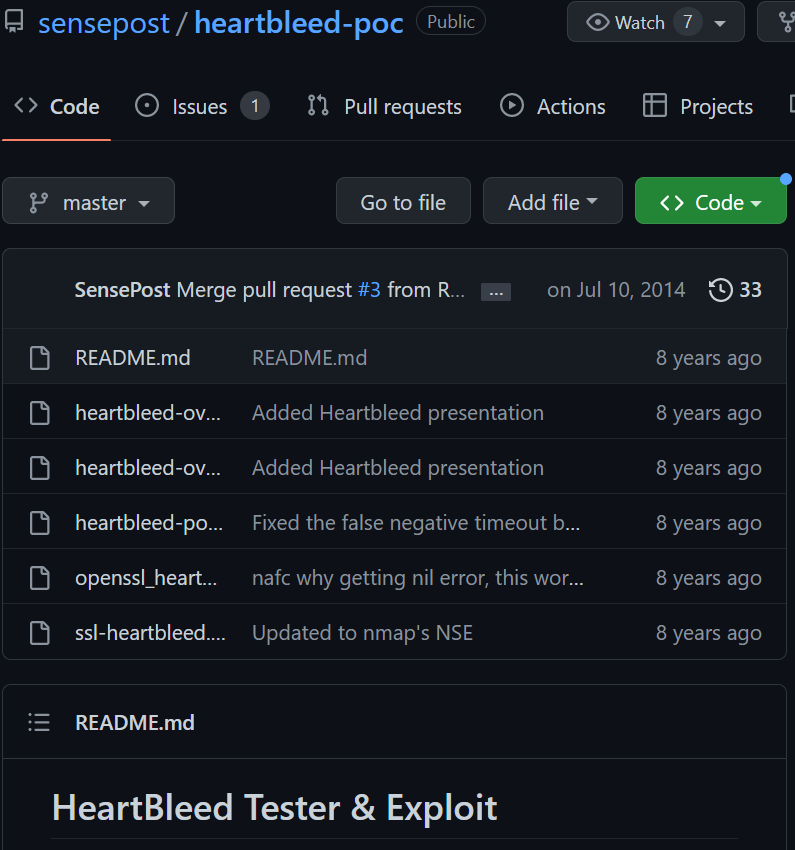
Task: Open the SensePost author link
Action: (x=122, y=290)
